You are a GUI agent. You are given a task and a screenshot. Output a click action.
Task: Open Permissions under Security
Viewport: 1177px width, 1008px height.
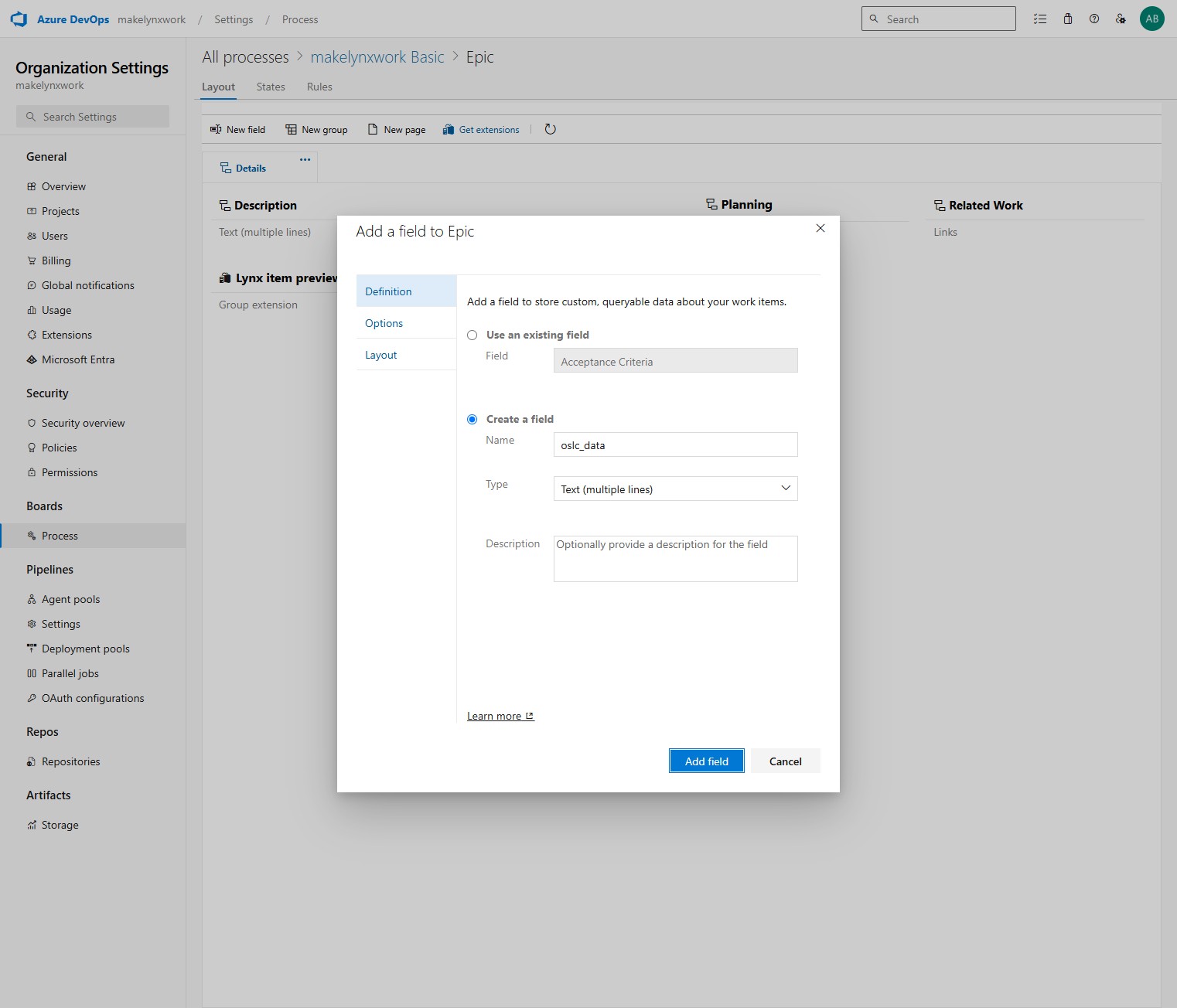(93, 472)
